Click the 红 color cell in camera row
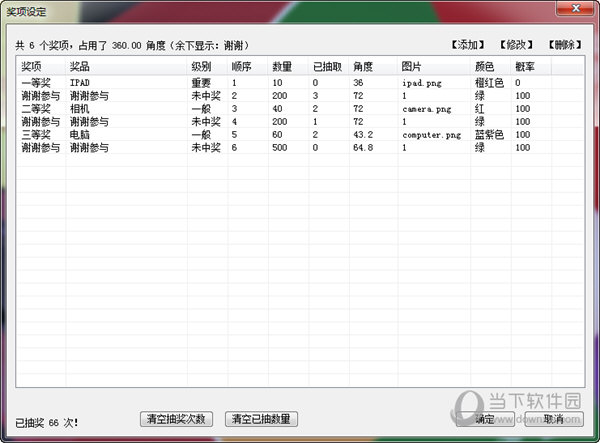The width and height of the screenshot is (600, 443). 479,109
